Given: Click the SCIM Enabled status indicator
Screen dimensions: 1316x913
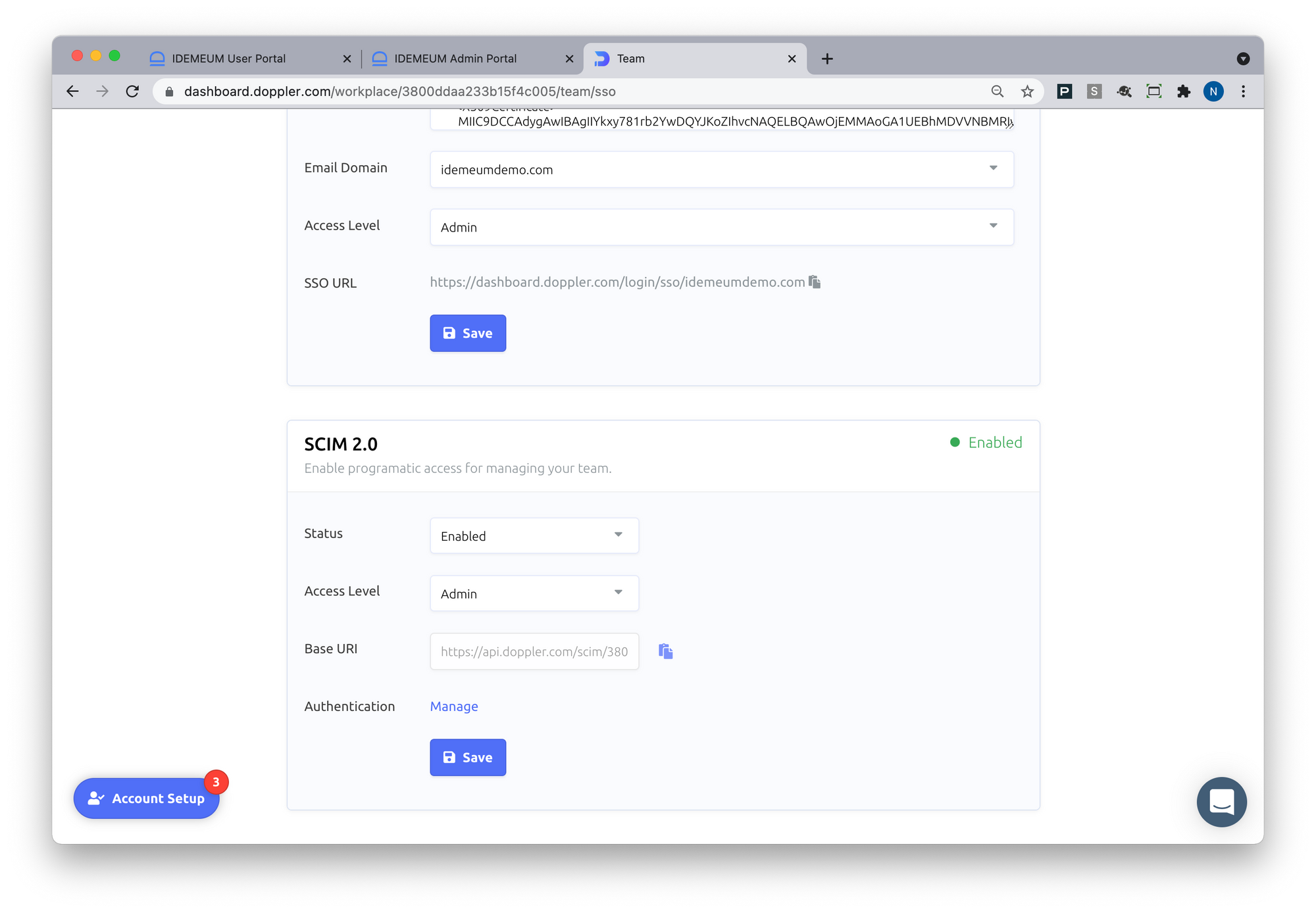Looking at the screenshot, I should [x=986, y=443].
